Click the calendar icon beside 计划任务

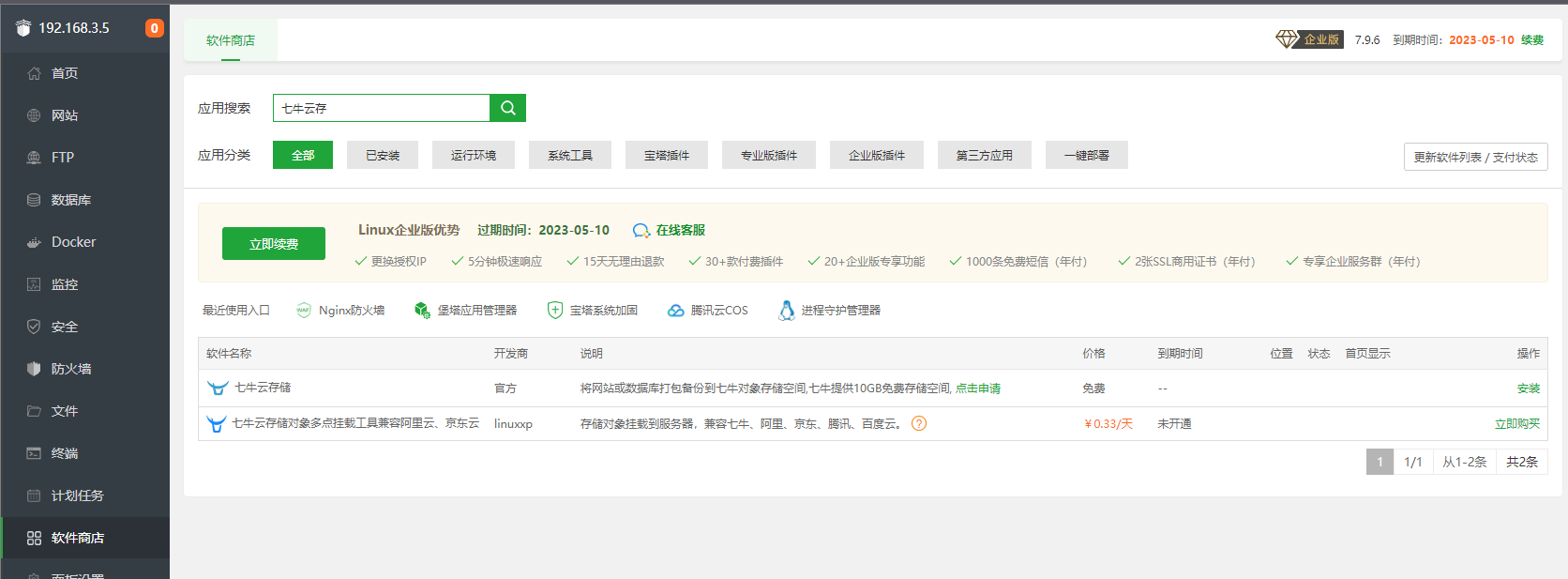[x=34, y=495]
